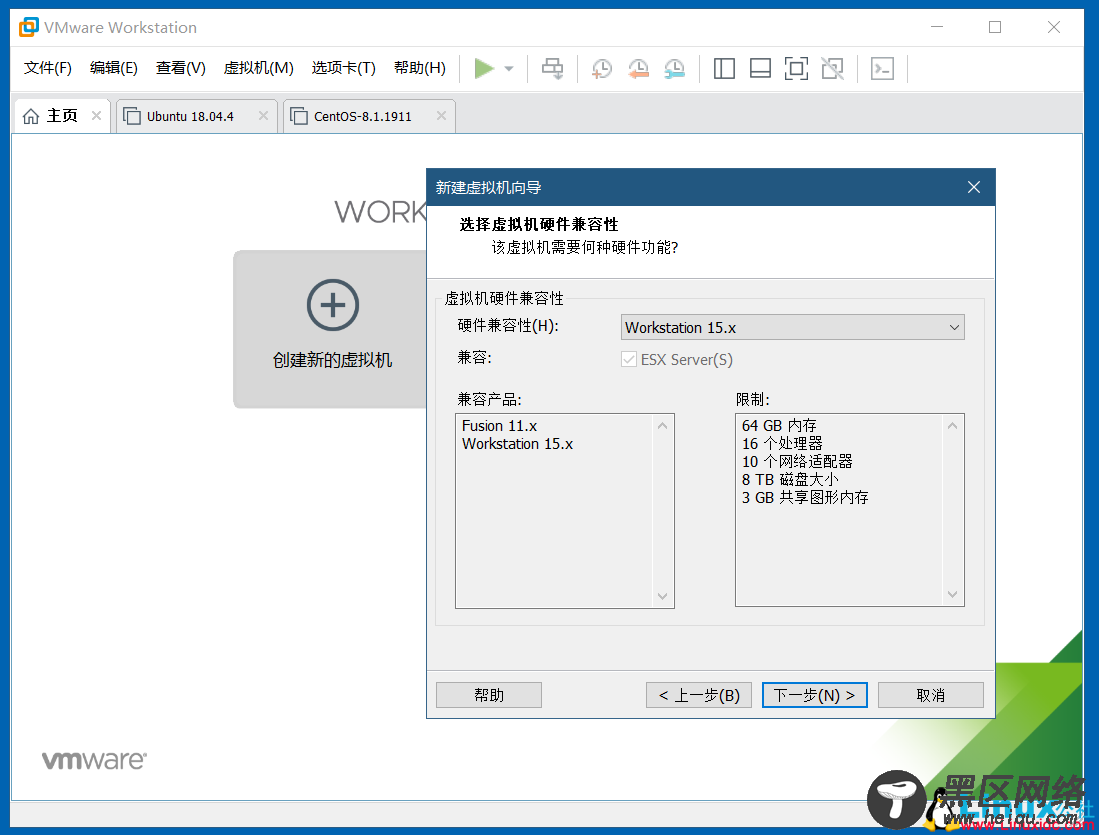The width and height of the screenshot is (1099, 835).
Task: Close the 新建虚拟机向导 dialog
Action: [x=974, y=187]
